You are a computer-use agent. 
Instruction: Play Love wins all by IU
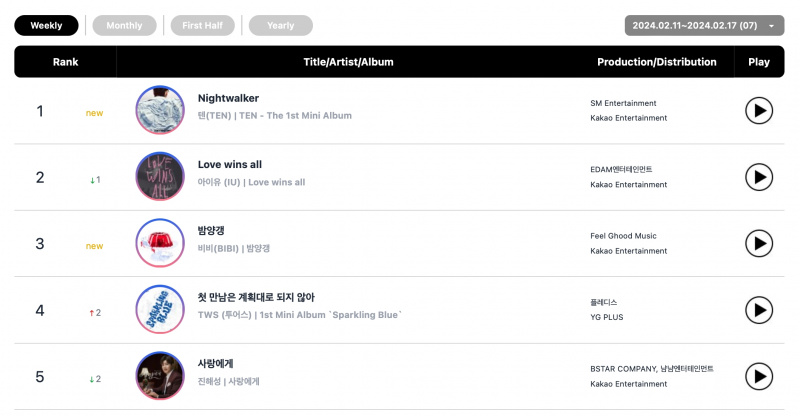759,177
